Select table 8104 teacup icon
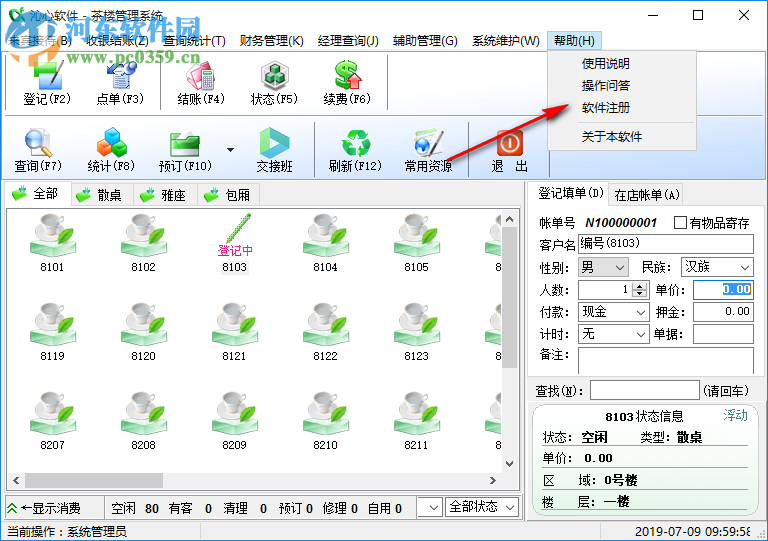This screenshot has width=768, height=541. coord(326,235)
